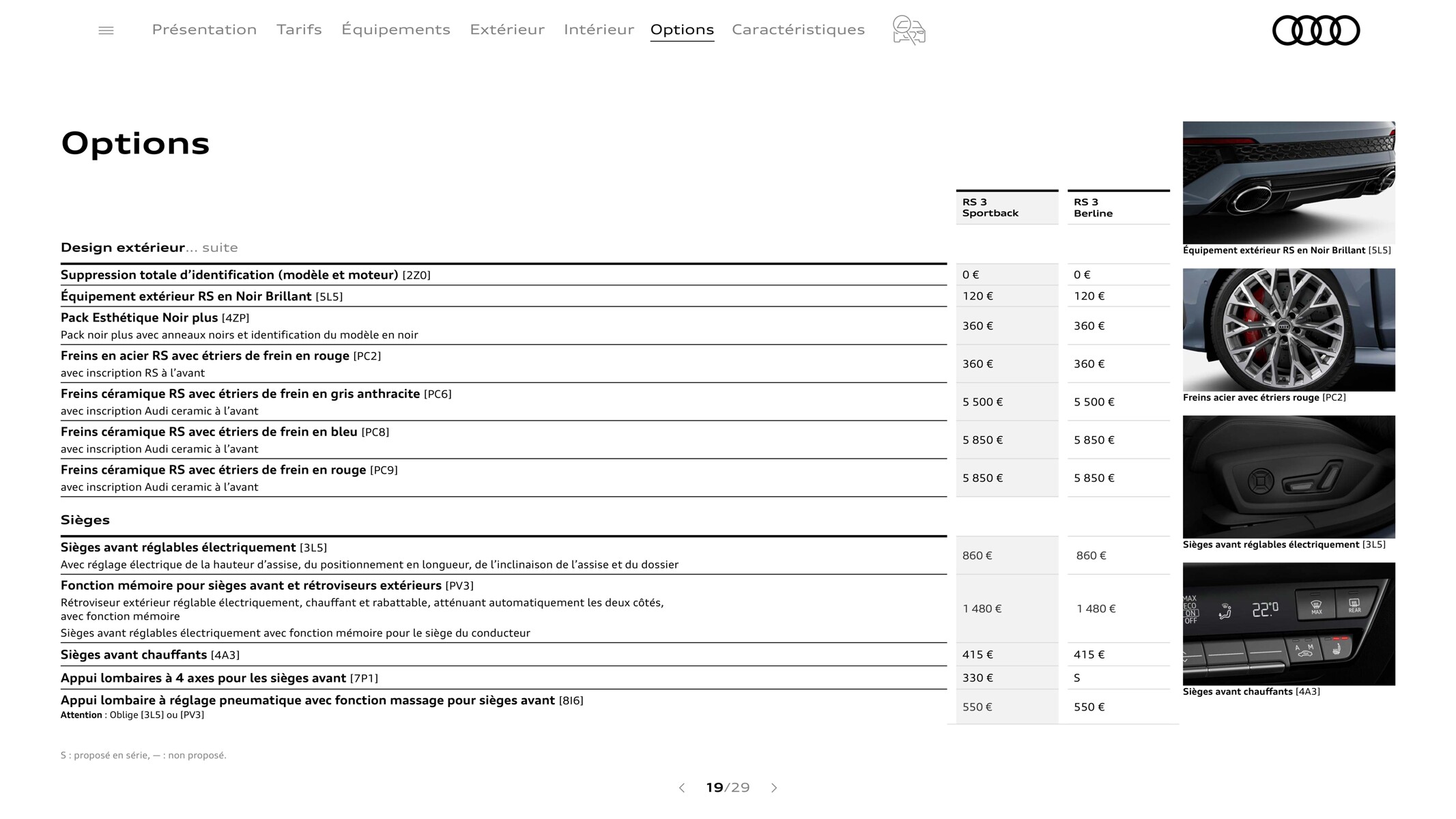Viewport: 1456px width, 819px height.
Task: Click 'Équipement extérieur RS en Noir Brillant' row
Action: pyautogui.click(x=504, y=296)
